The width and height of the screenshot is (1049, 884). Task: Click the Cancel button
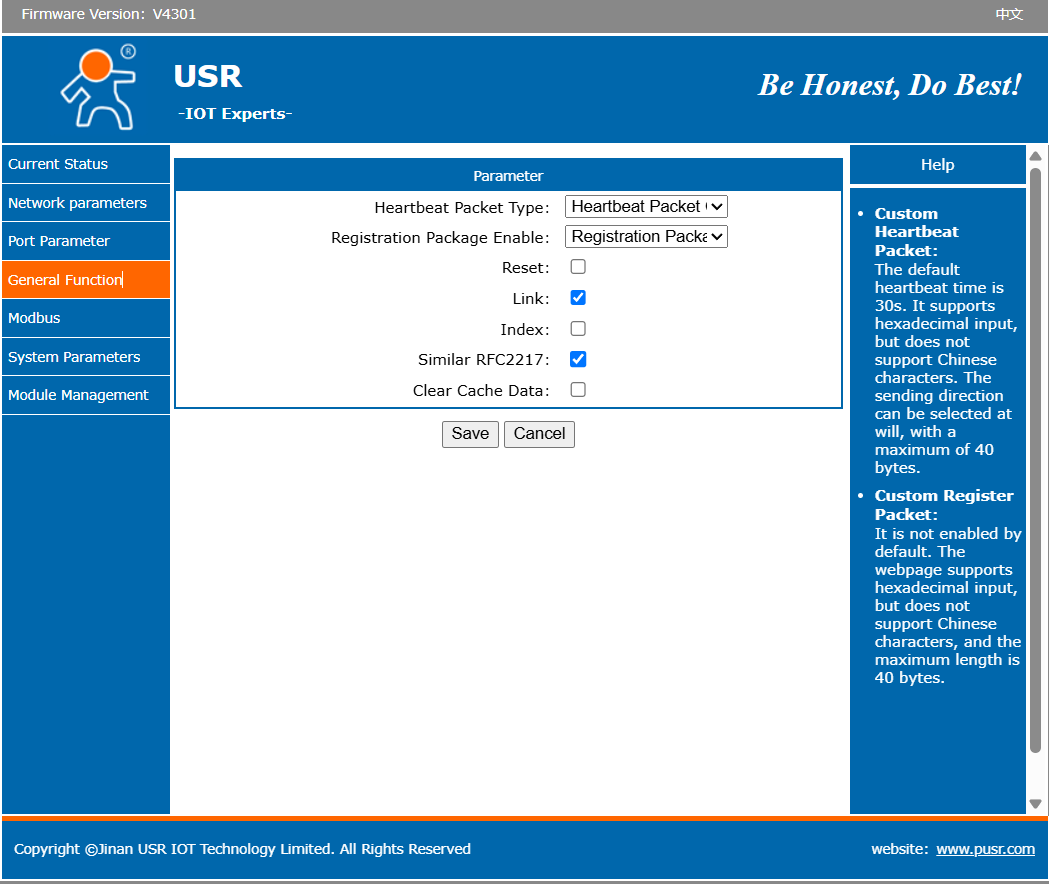click(x=539, y=433)
